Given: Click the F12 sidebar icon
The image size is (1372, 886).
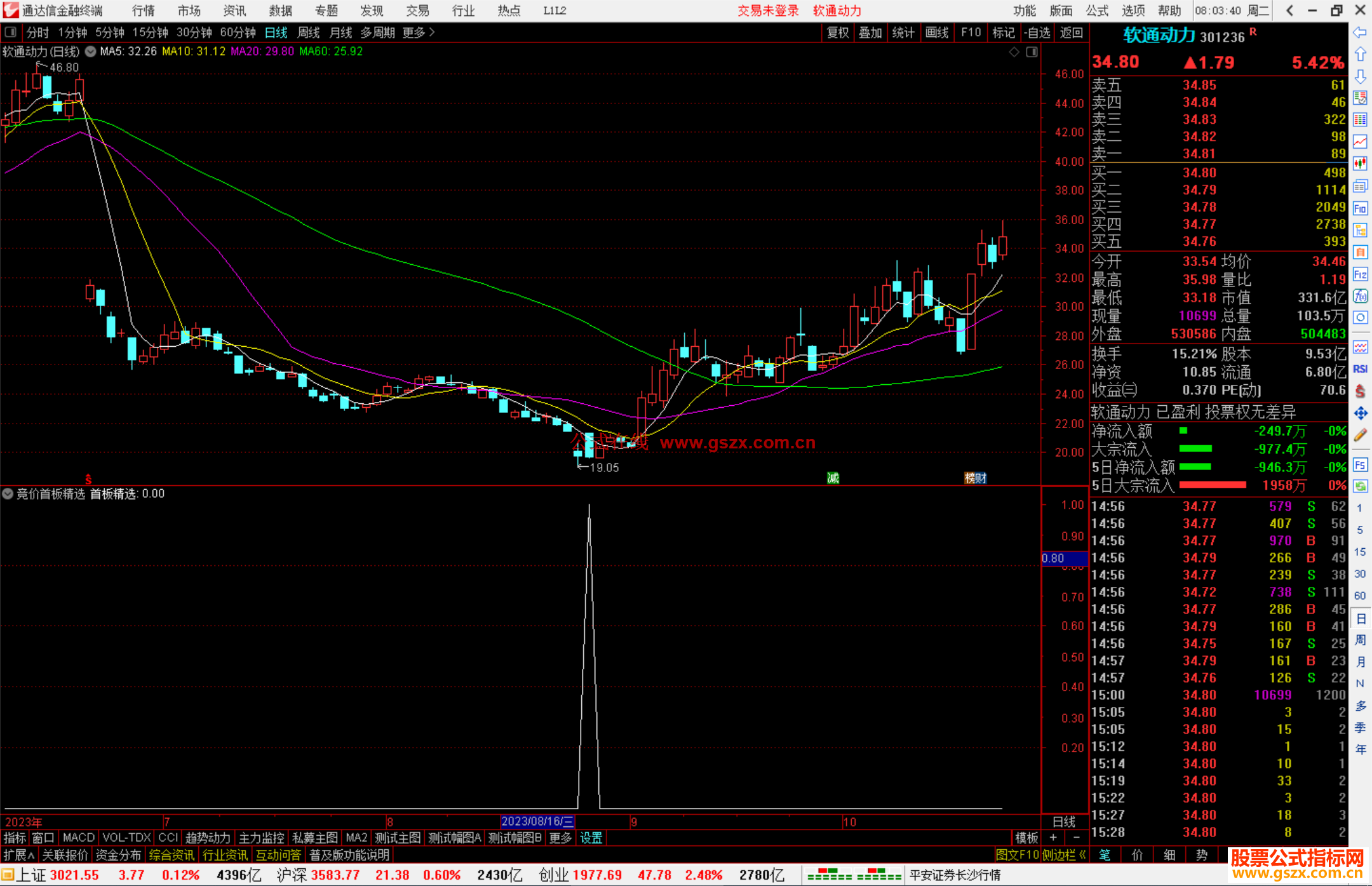Looking at the screenshot, I should (1360, 274).
